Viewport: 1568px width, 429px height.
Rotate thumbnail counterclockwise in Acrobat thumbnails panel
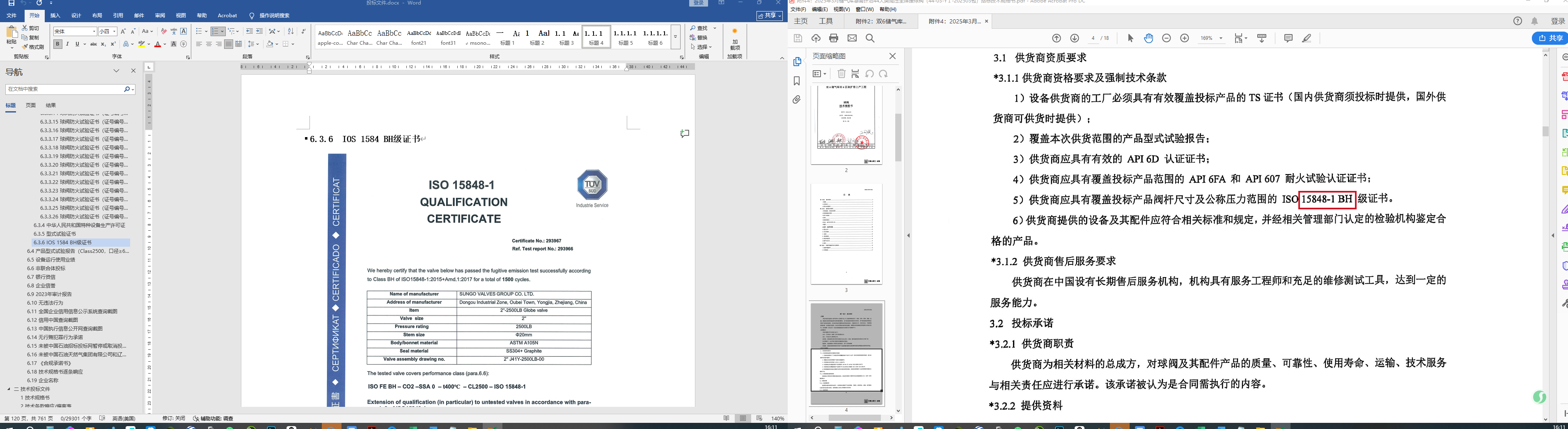(x=869, y=73)
